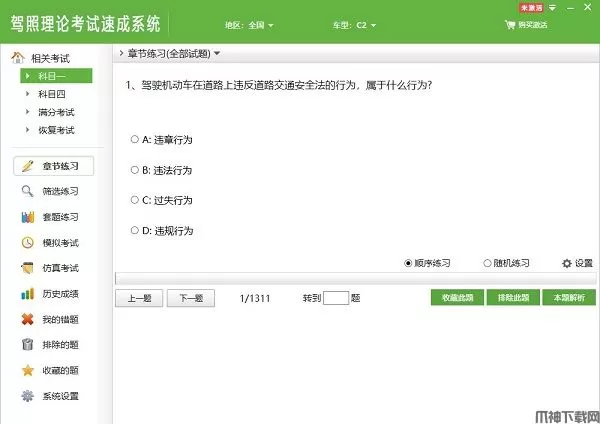Collapse the selected 科目一 item
This screenshot has width=600, height=424.
point(27,76)
